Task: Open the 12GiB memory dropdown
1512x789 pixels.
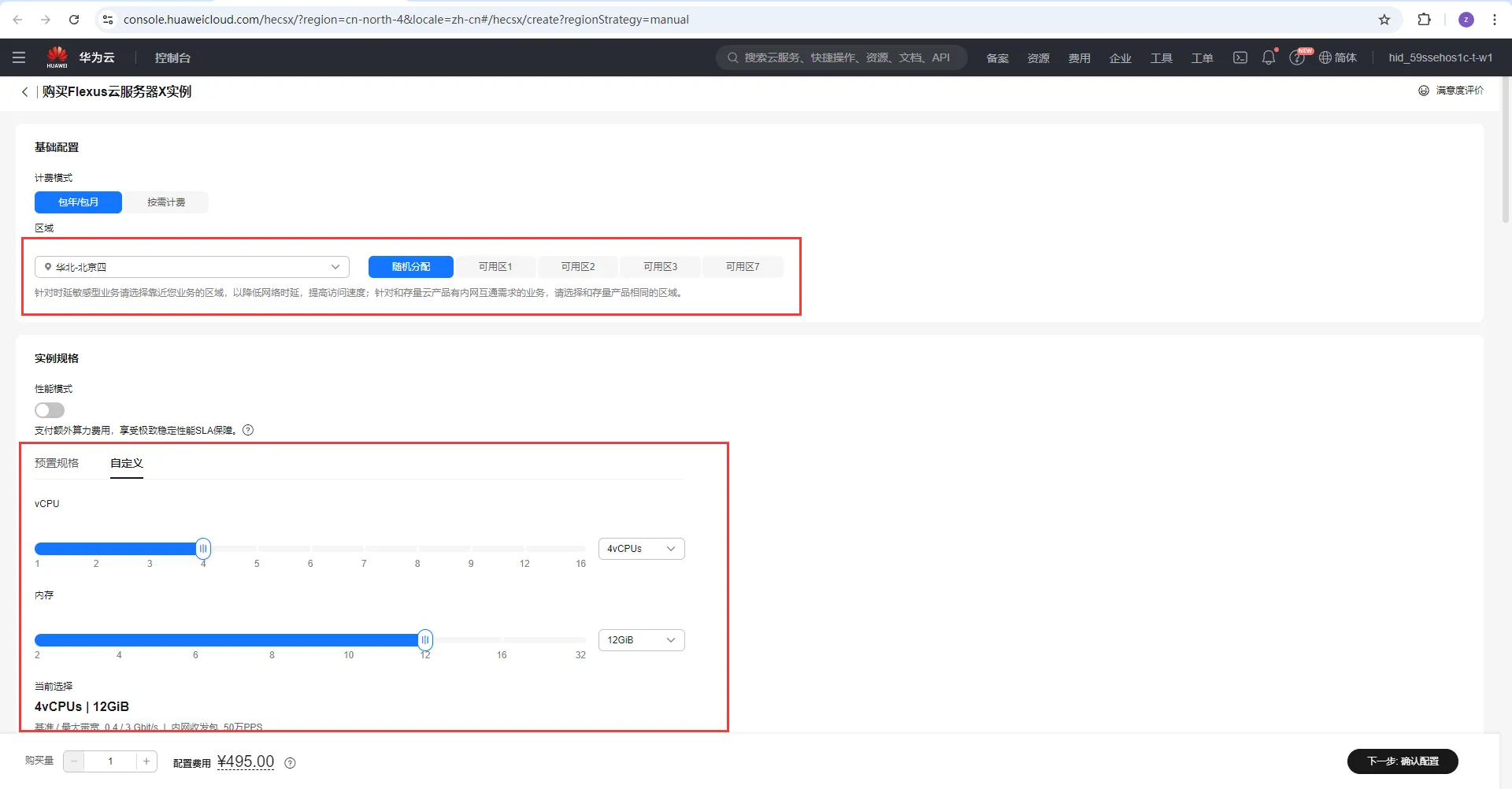Action: 642,640
